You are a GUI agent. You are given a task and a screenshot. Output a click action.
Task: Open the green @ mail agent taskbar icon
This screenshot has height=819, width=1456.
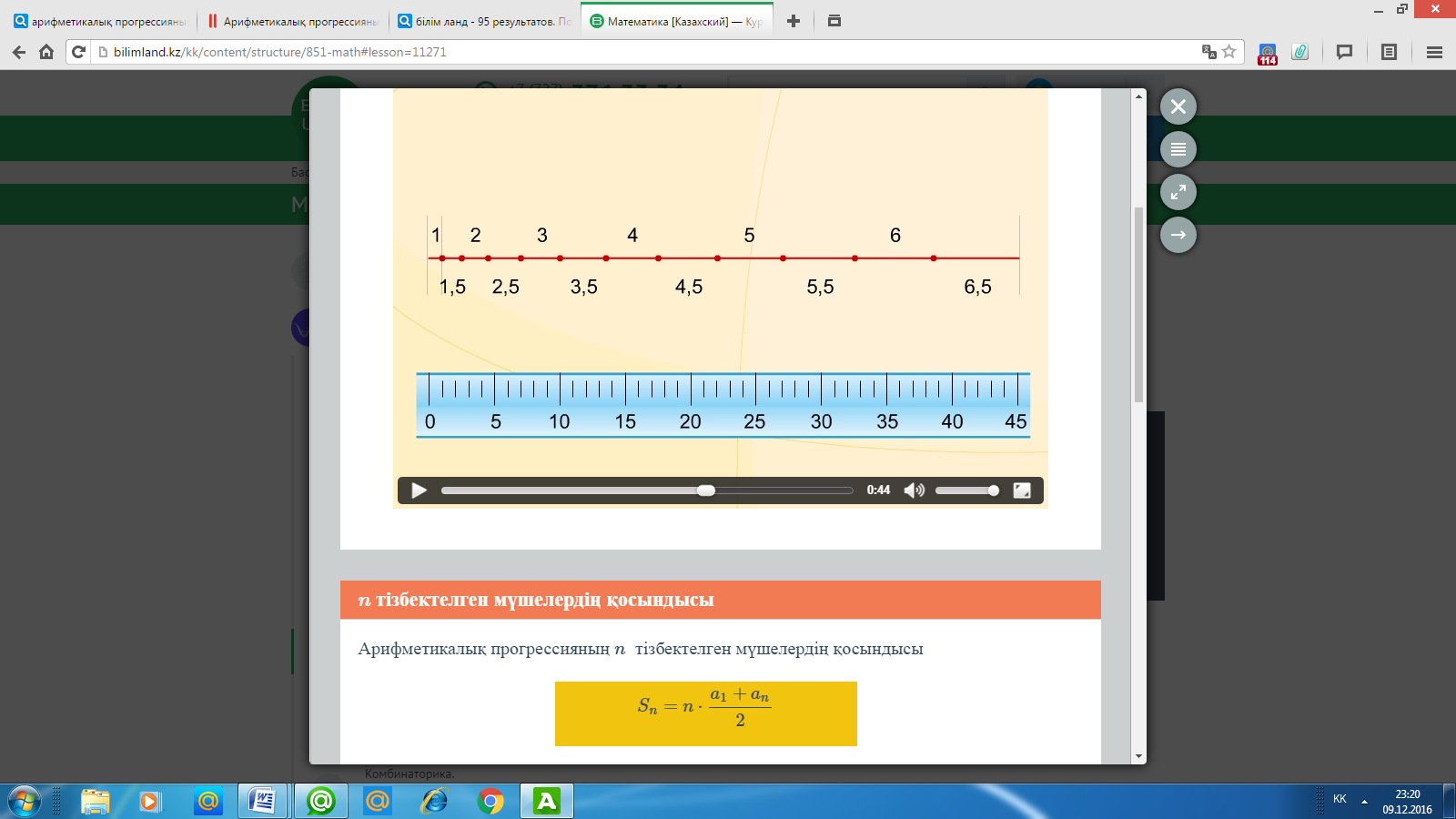321,802
